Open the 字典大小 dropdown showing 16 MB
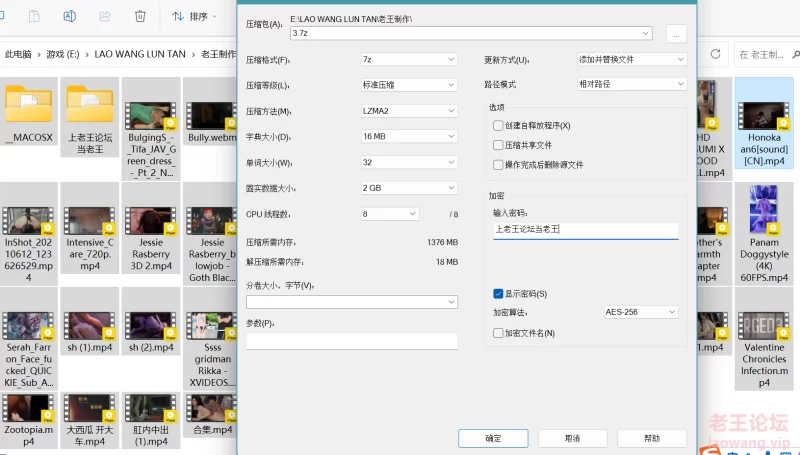Image resolution: width=800 pixels, height=455 pixels. point(409,137)
